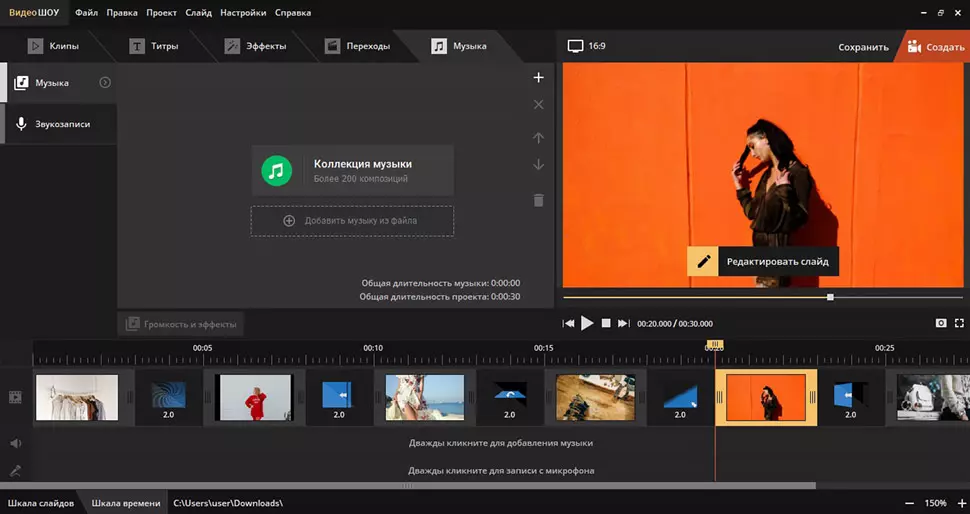Go back to the previous slide

click(x=569, y=323)
